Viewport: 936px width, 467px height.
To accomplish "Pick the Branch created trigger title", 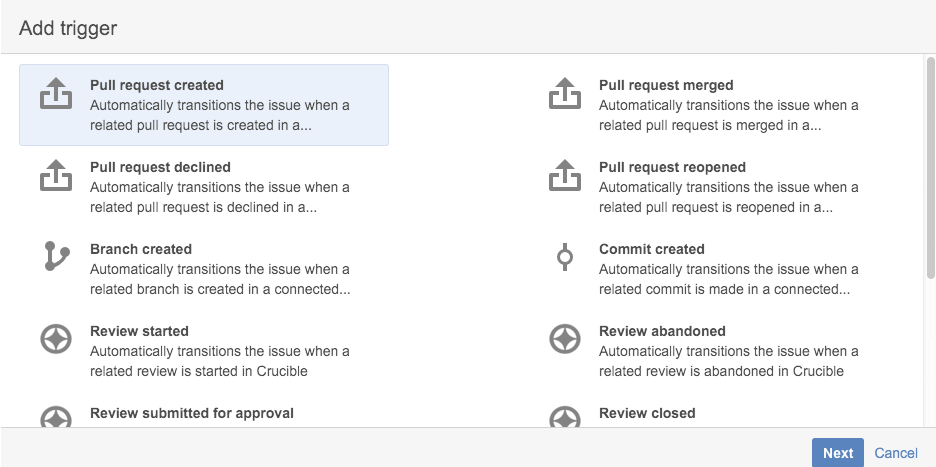I will click(141, 249).
